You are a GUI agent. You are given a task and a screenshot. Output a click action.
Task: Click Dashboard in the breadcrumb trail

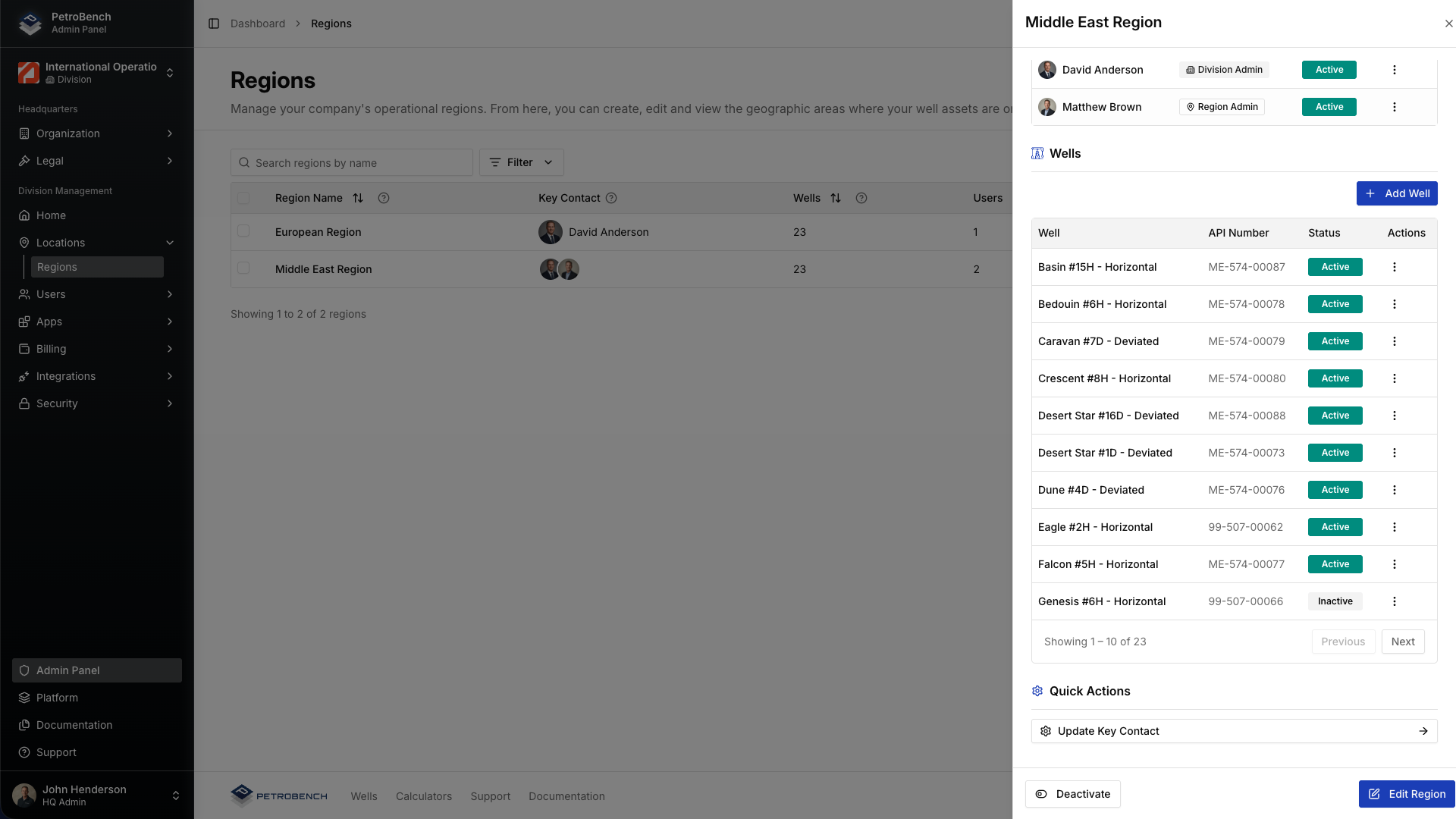coord(258,24)
